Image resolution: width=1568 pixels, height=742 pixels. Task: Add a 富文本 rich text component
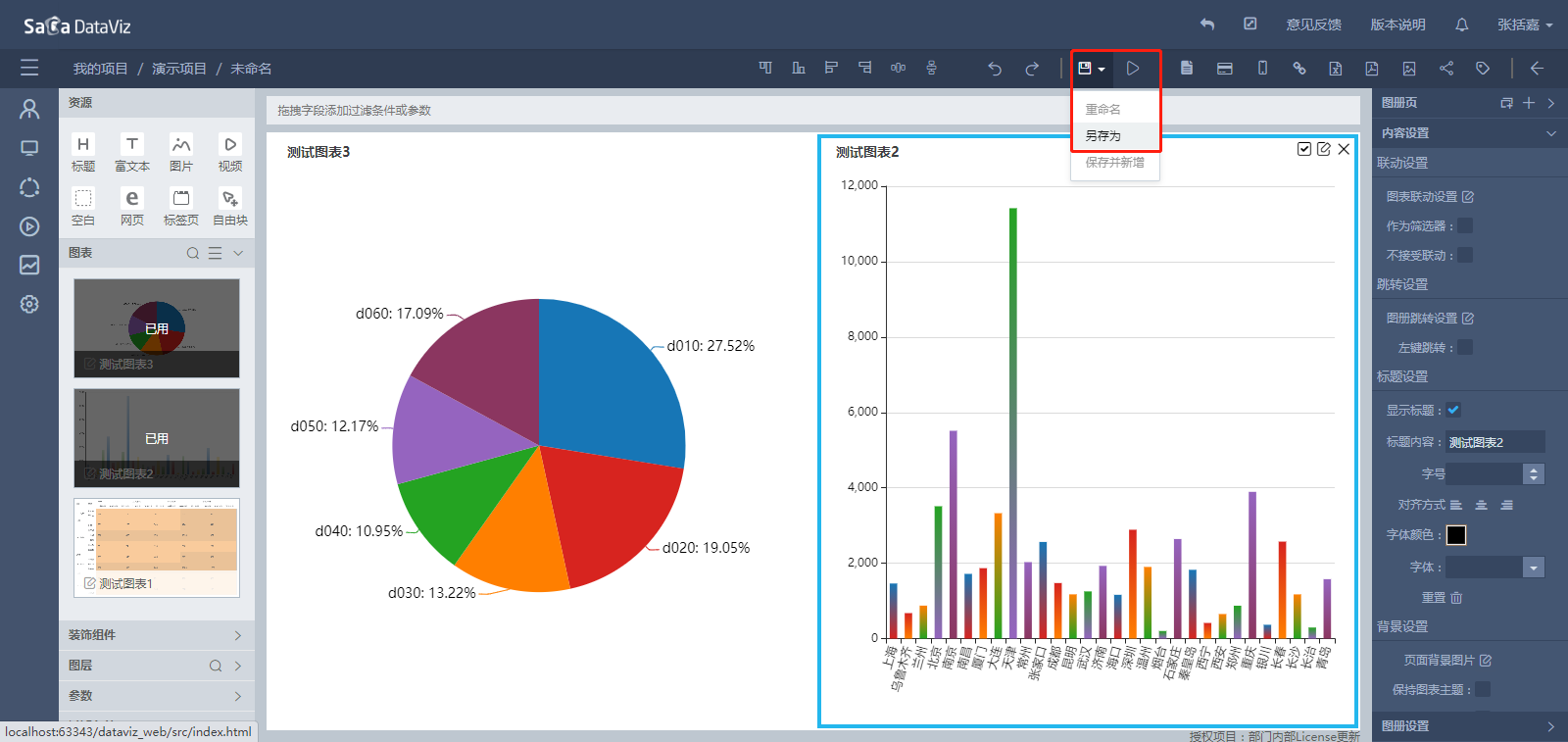pos(132,153)
